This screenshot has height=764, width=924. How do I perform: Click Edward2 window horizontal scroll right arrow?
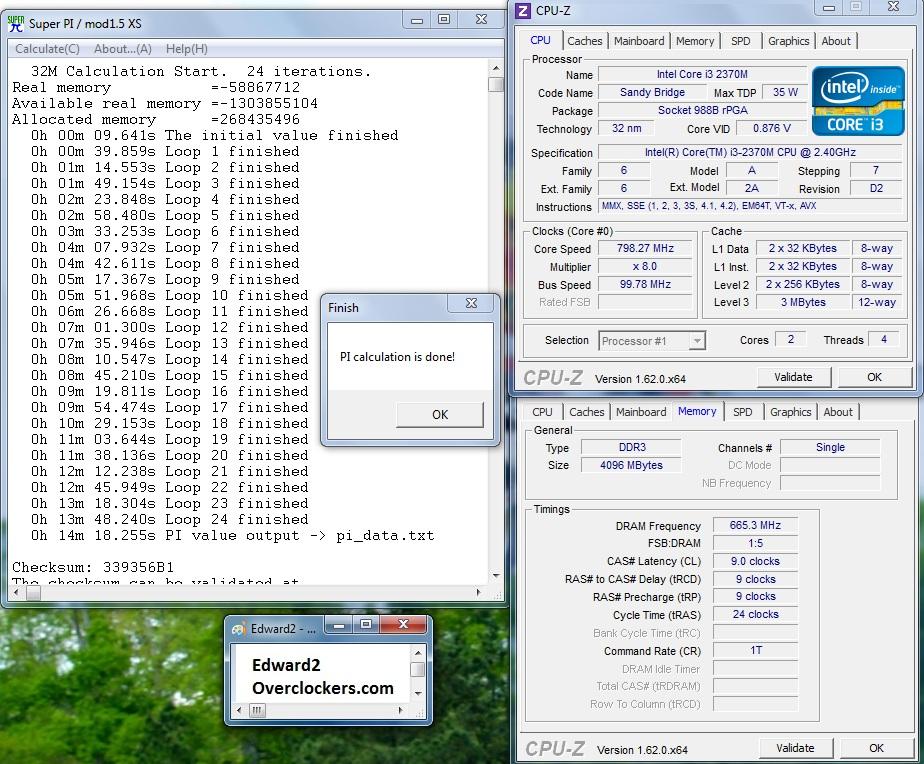(x=401, y=710)
